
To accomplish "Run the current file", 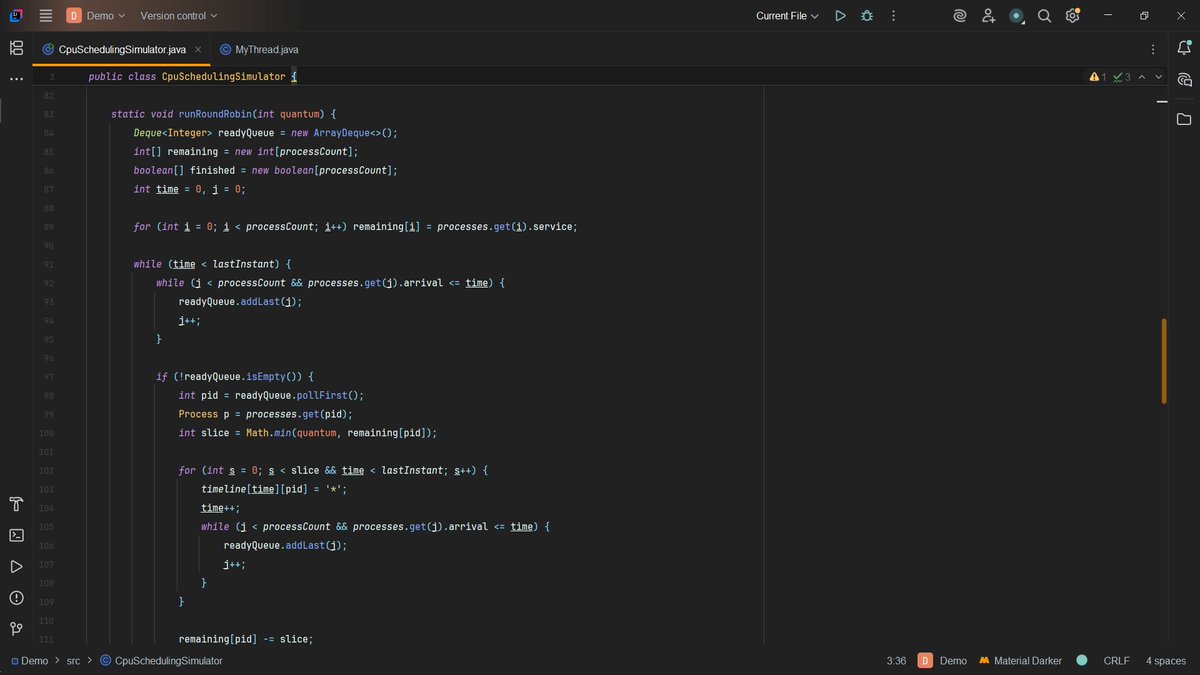I will click(x=840, y=16).
